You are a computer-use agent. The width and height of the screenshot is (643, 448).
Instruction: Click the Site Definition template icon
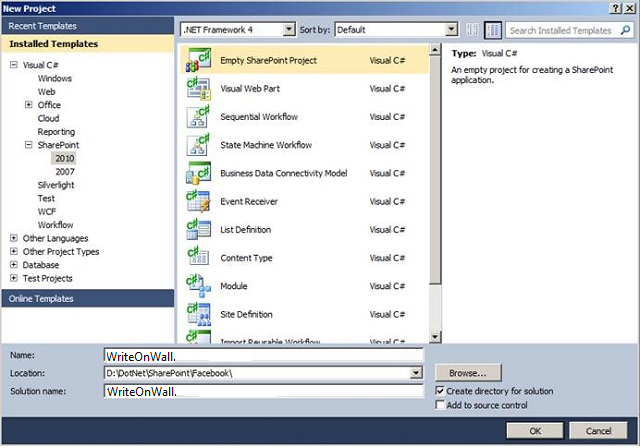click(x=198, y=314)
